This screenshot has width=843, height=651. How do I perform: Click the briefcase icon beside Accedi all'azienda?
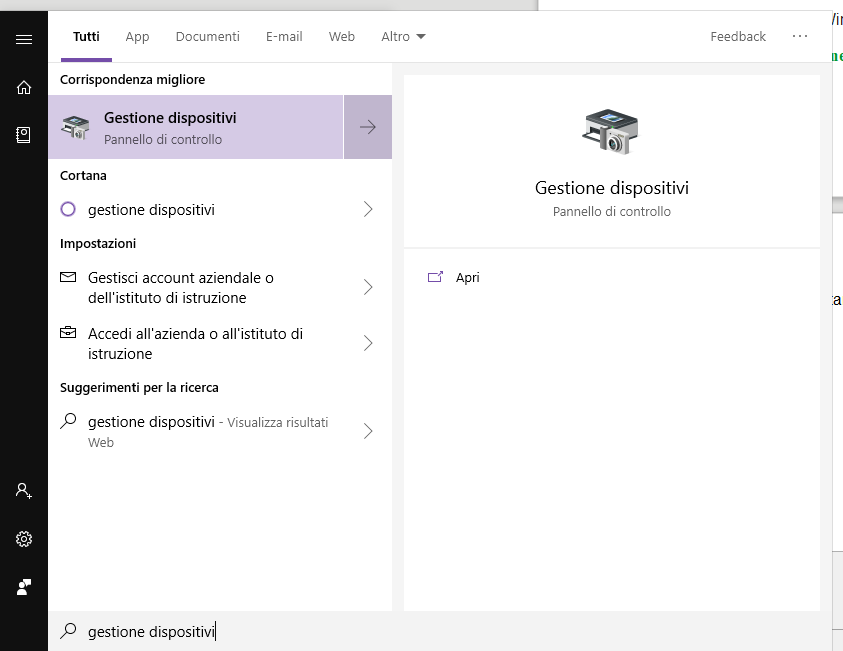68,333
